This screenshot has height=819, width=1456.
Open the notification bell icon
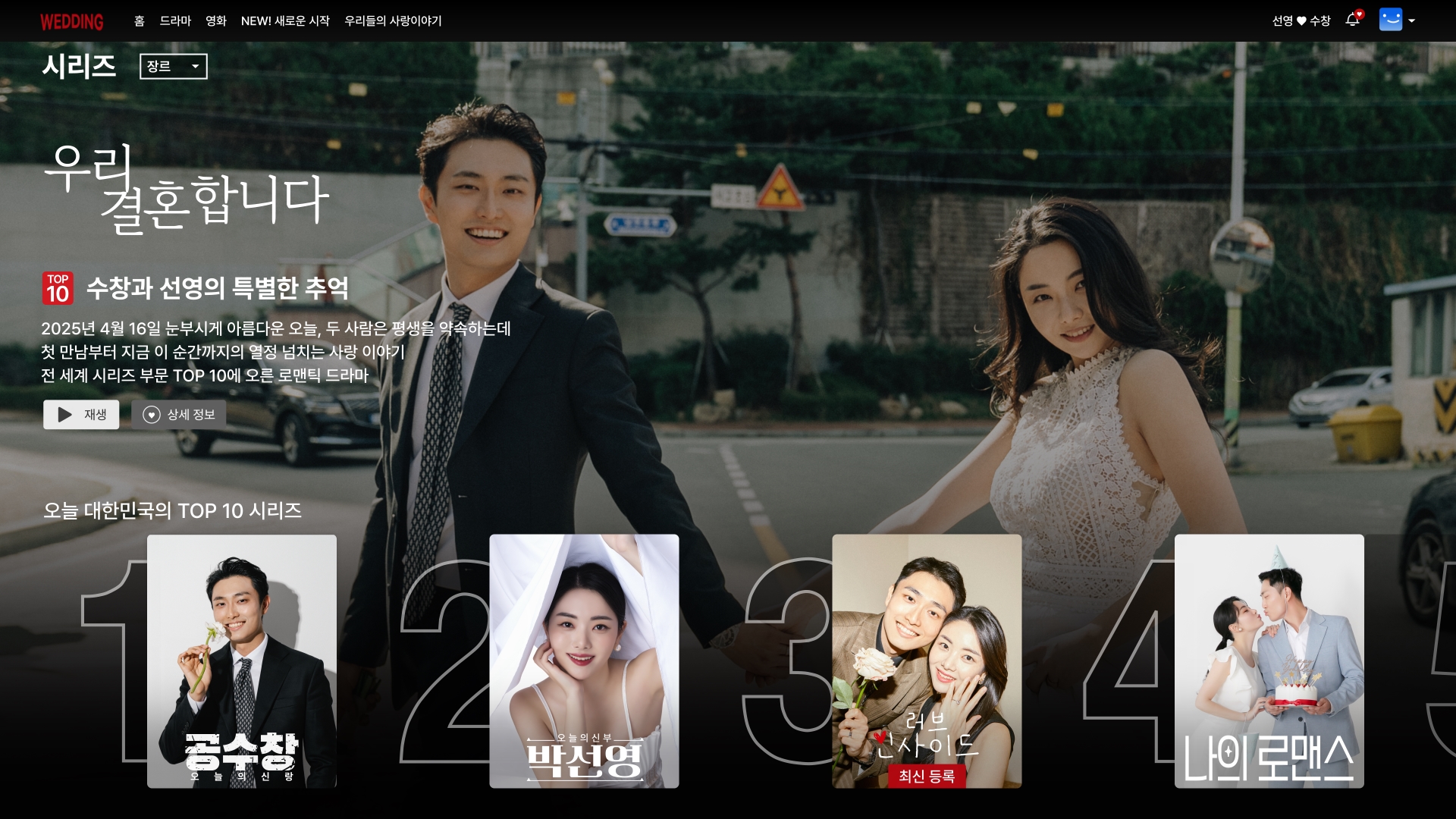tap(1353, 20)
